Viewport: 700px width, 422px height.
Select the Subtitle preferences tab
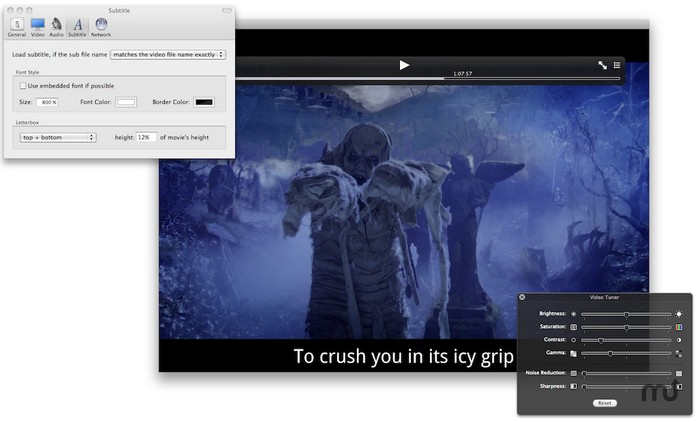tap(77, 27)
